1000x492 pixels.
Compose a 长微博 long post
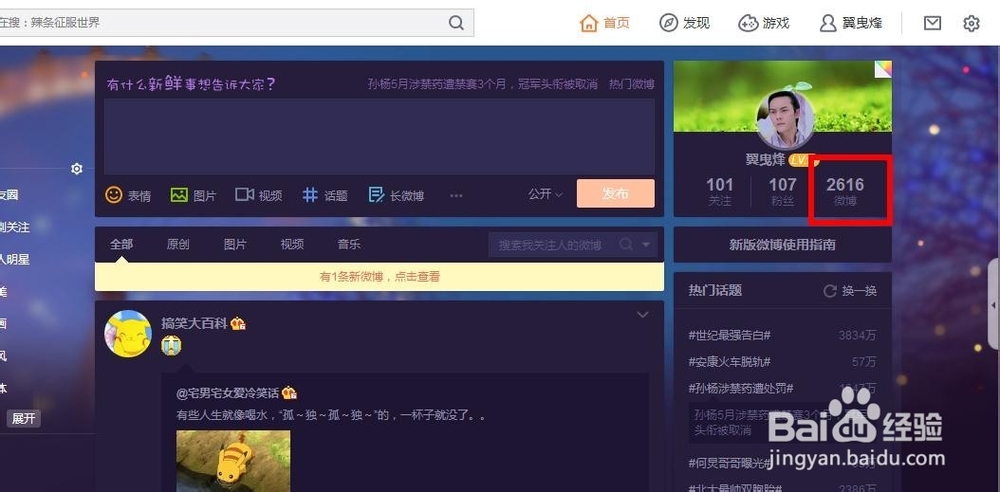tap(396, 195)
